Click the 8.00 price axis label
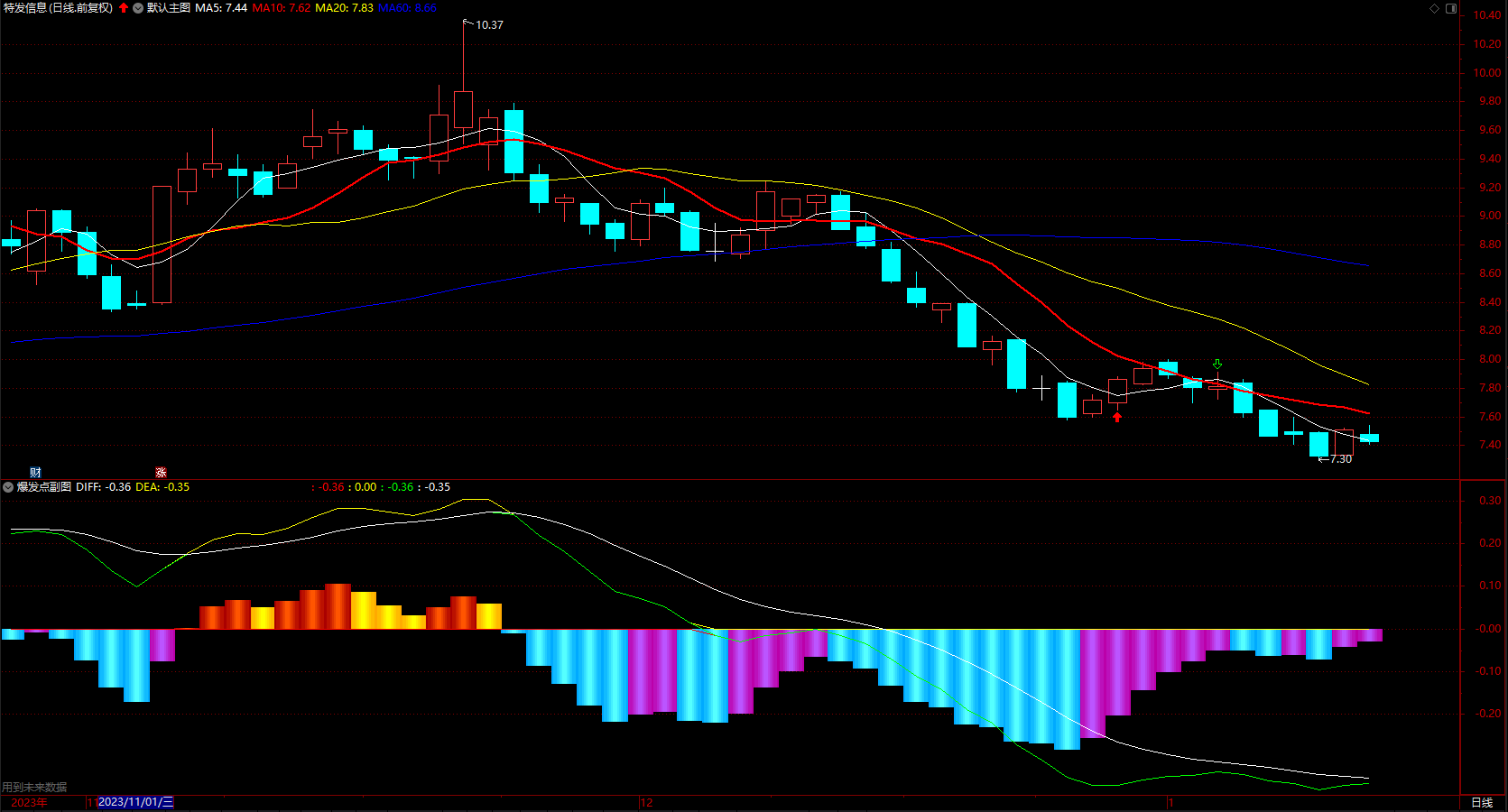The width and height of the screenshot is (1508, 812). [x=1490, y=359]
